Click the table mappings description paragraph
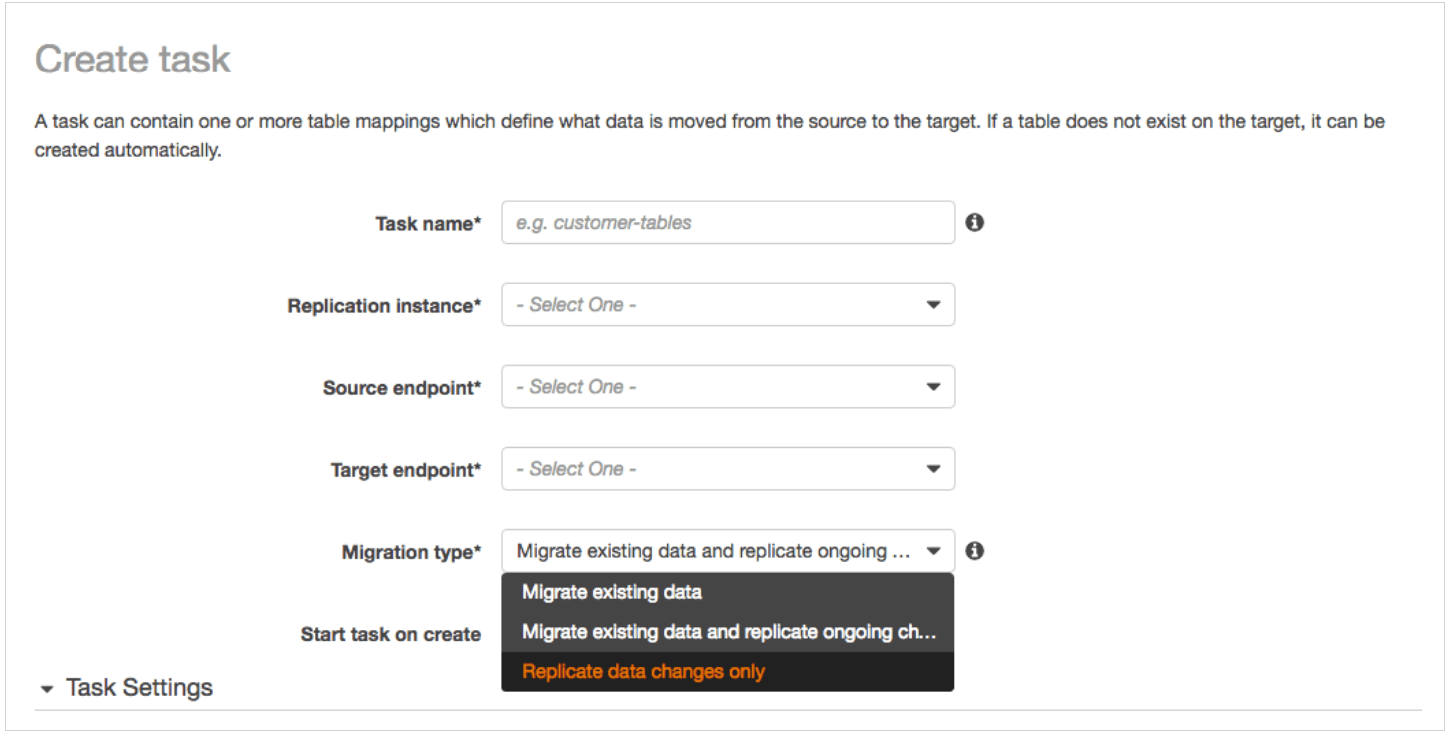 point(709,138)
